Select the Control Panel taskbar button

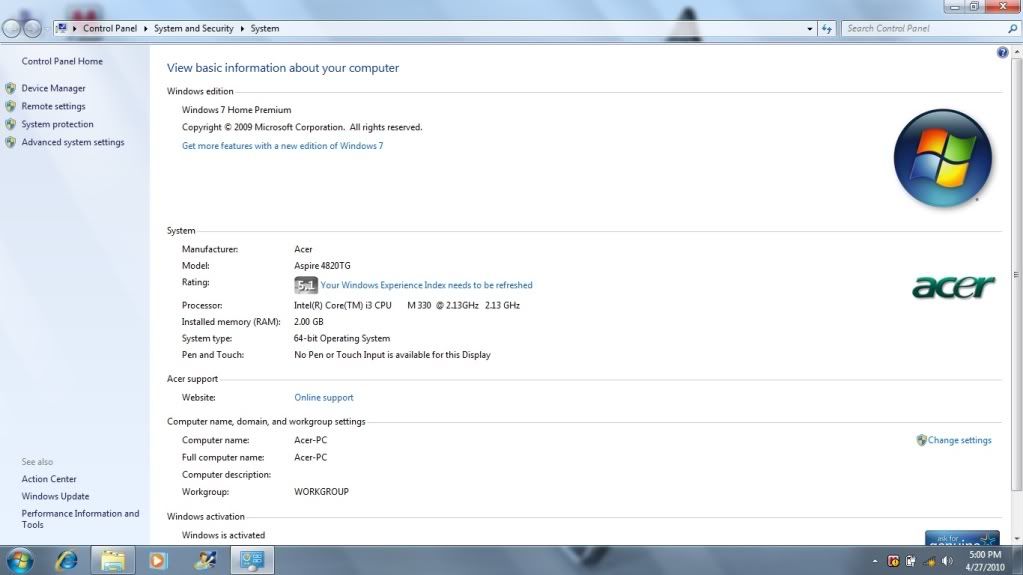(x=252, y=560)
